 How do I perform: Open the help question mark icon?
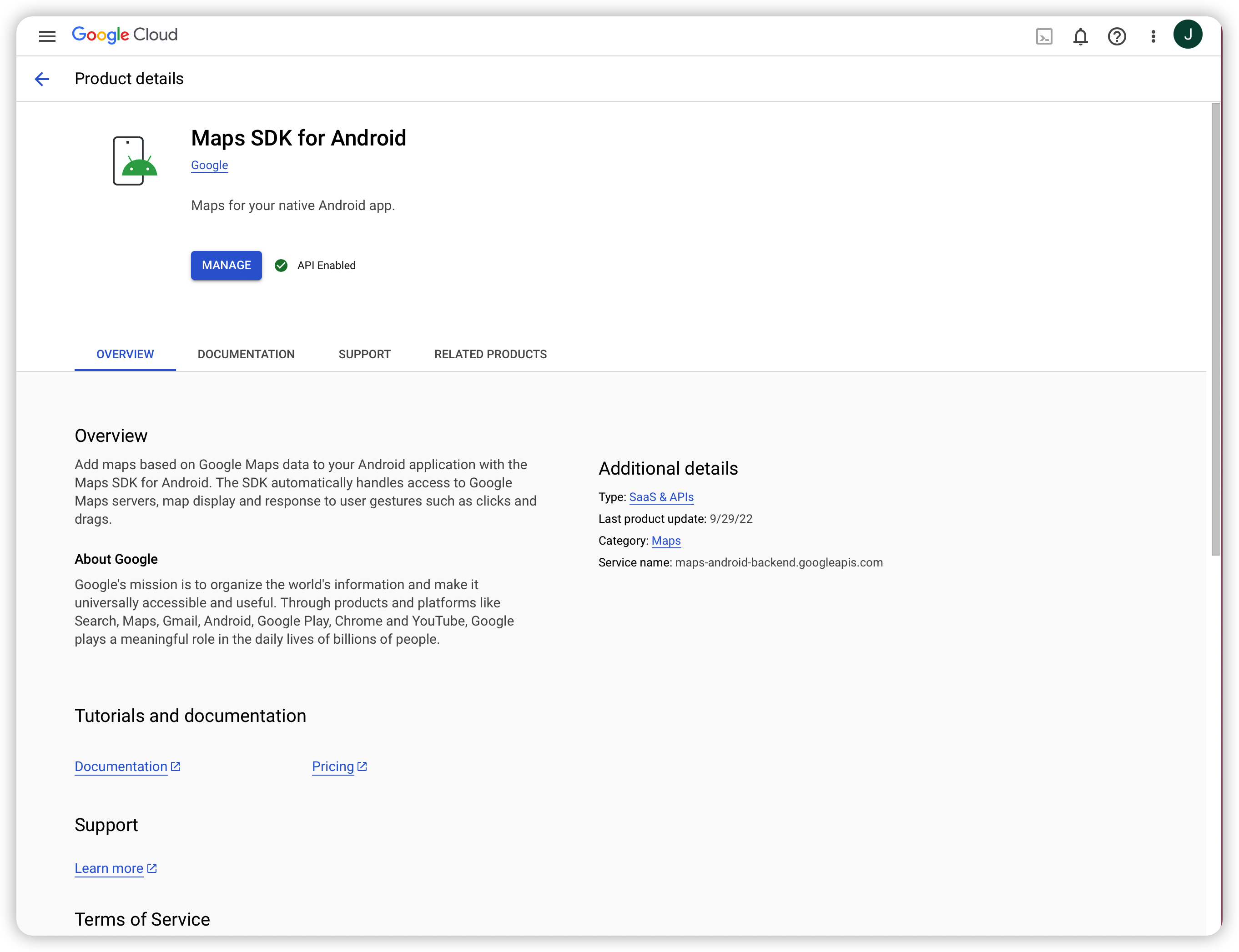(x=1117, y=37)
